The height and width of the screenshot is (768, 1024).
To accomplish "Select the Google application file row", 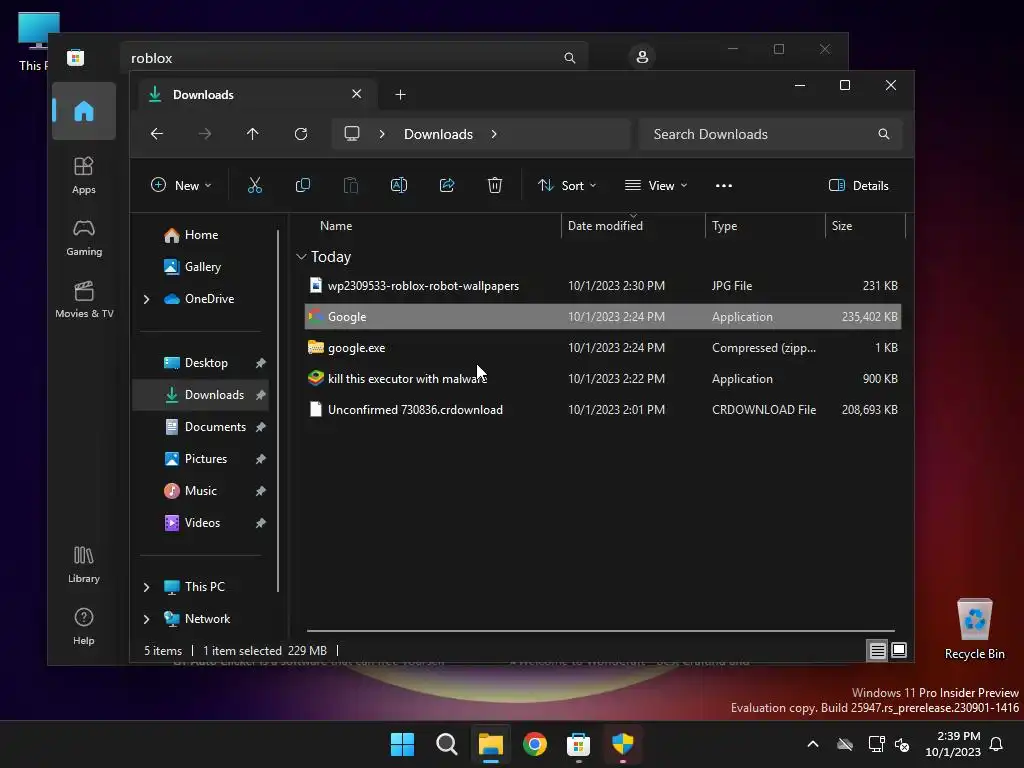I will (603, 317).
